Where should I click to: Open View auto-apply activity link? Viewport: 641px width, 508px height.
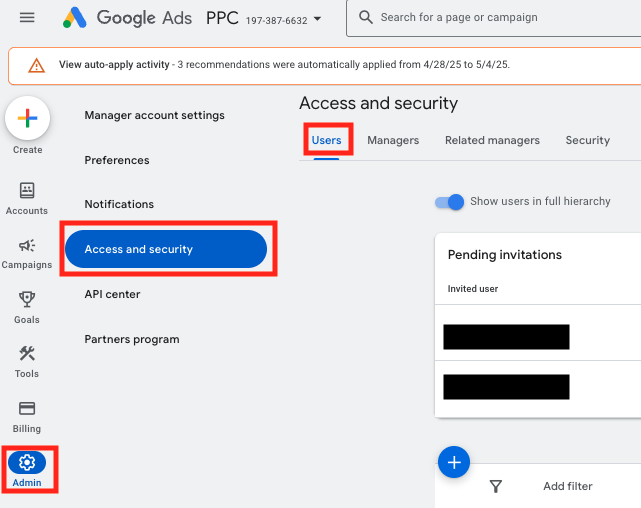114,65
